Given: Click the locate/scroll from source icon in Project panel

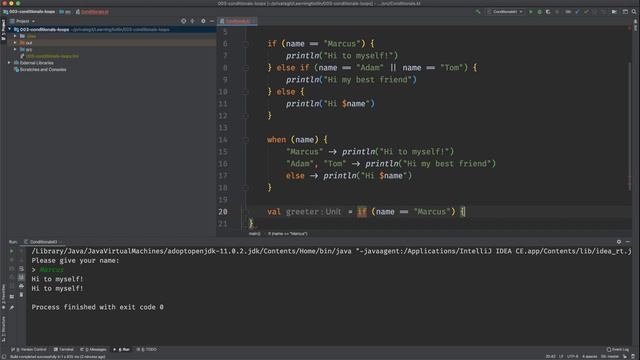Looking at the screenshot, I should [183, 21].
